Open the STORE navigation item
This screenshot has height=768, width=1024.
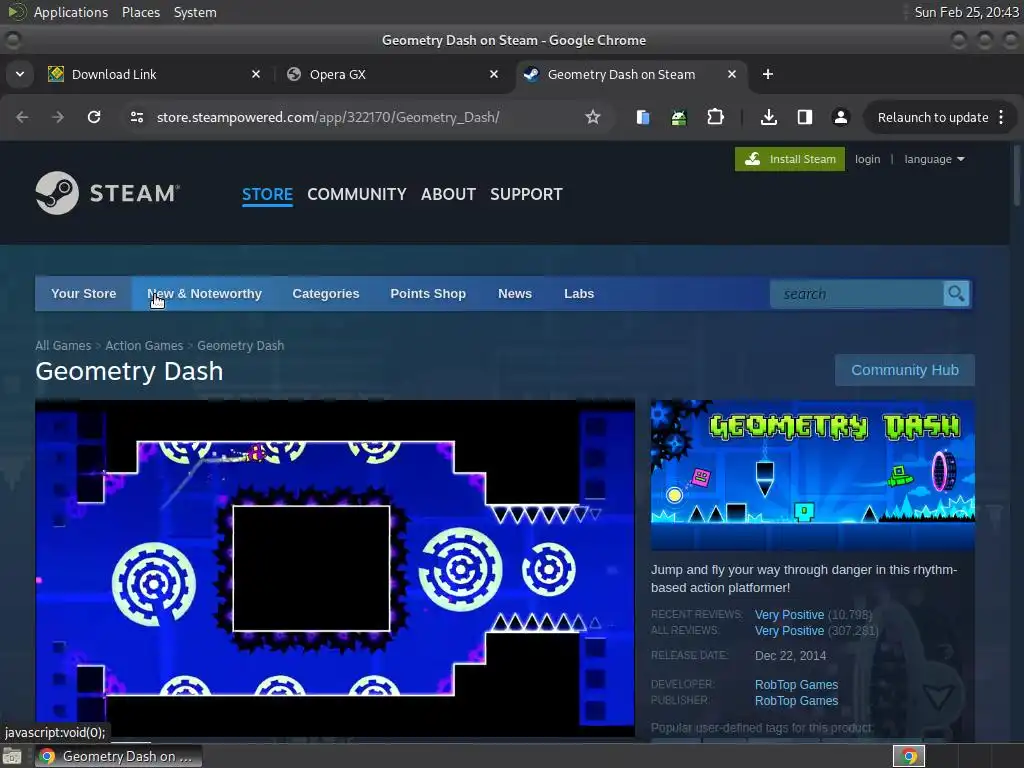tap(267, 195)
